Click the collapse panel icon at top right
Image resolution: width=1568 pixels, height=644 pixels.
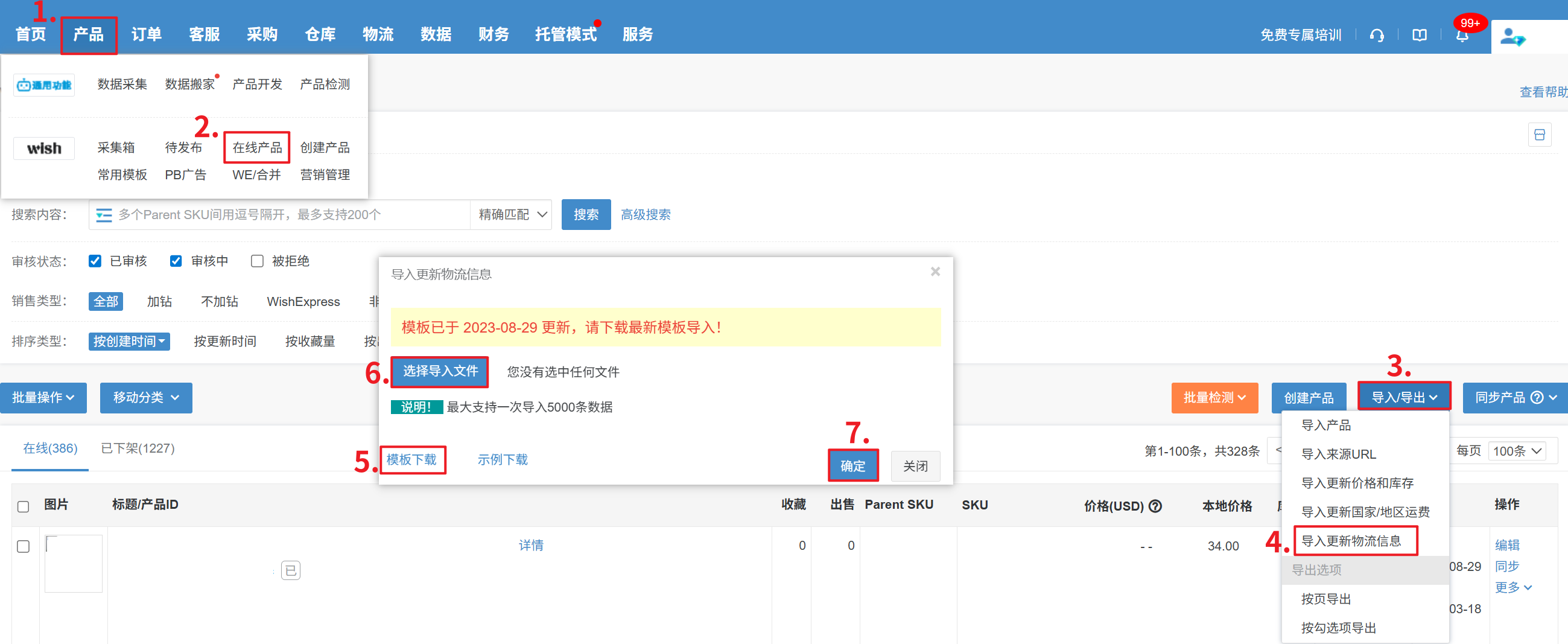(1539, 135)
